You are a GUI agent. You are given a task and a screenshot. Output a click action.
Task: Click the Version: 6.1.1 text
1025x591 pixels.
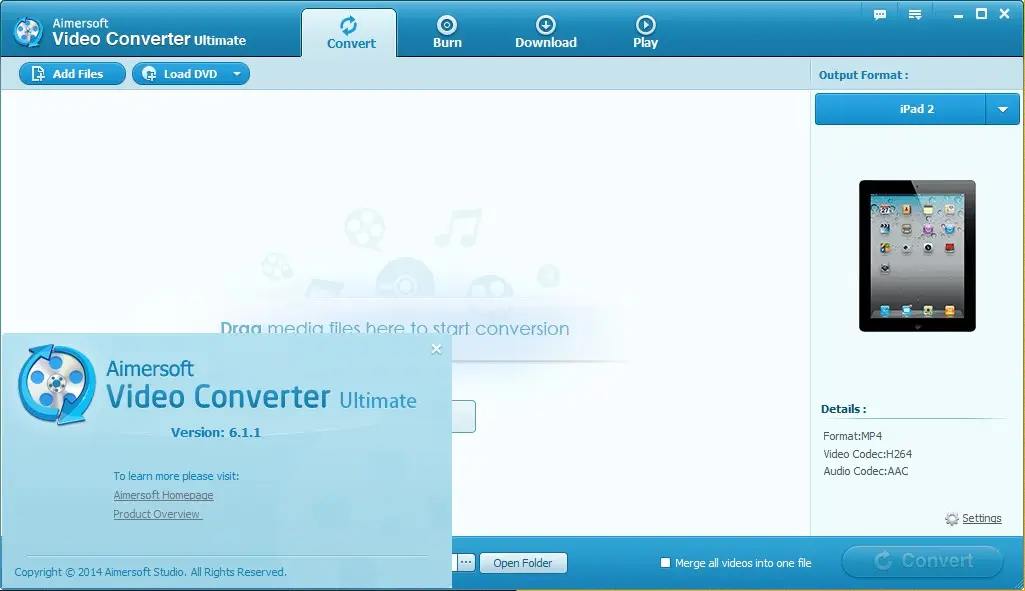(x=216, y=432)
